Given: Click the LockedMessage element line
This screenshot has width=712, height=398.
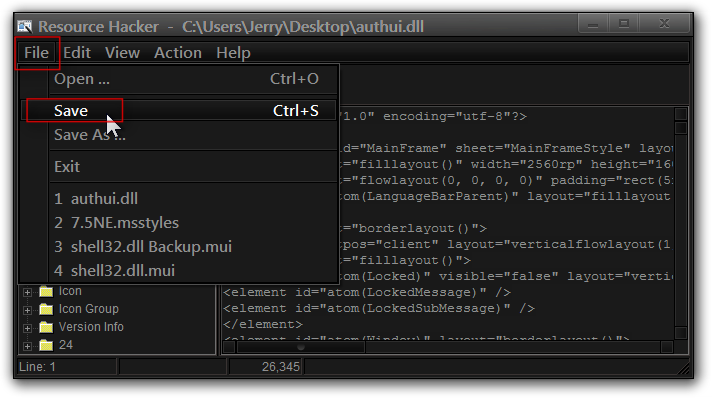Looking at the screenshot, I should pyautogui.click(x=367, y=292).
